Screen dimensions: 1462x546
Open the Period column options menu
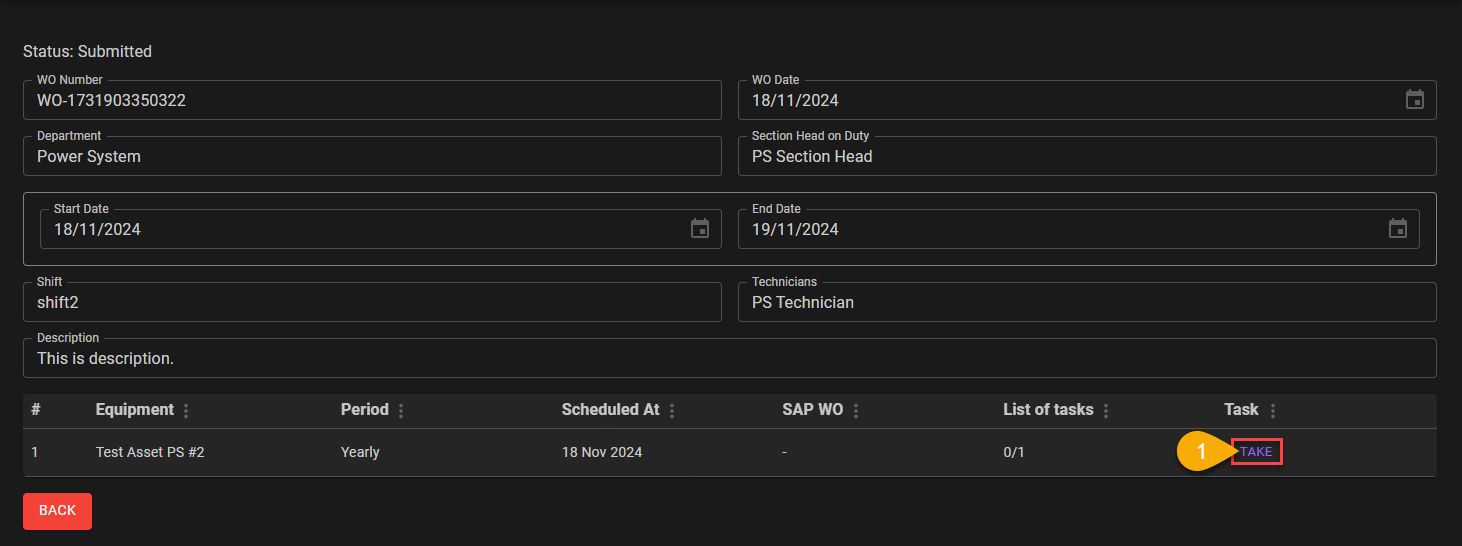click(x=401, y=411)
